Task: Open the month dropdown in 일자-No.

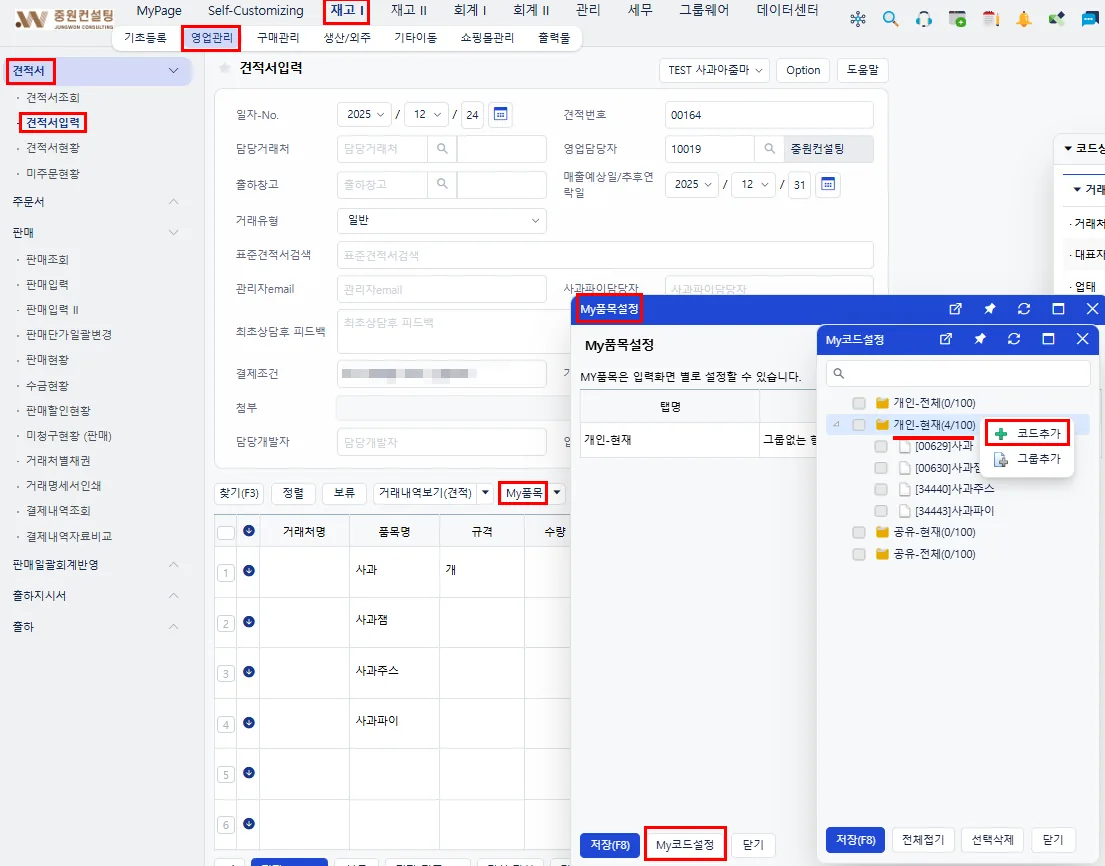Action: [x=426, y=114]
